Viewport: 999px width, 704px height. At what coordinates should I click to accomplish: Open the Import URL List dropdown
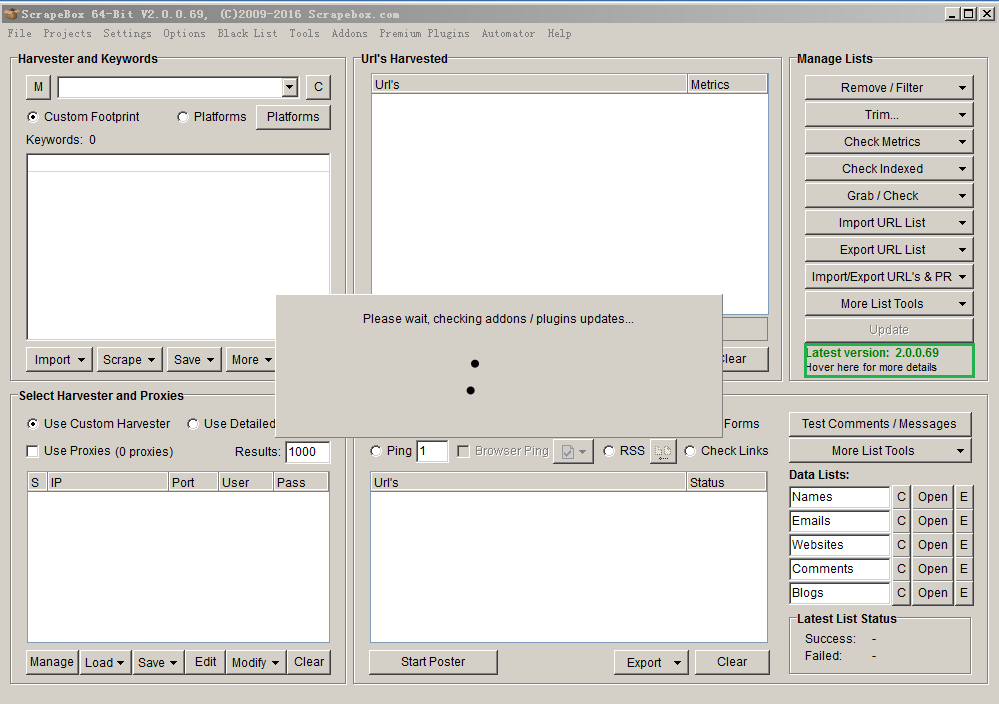889,223
